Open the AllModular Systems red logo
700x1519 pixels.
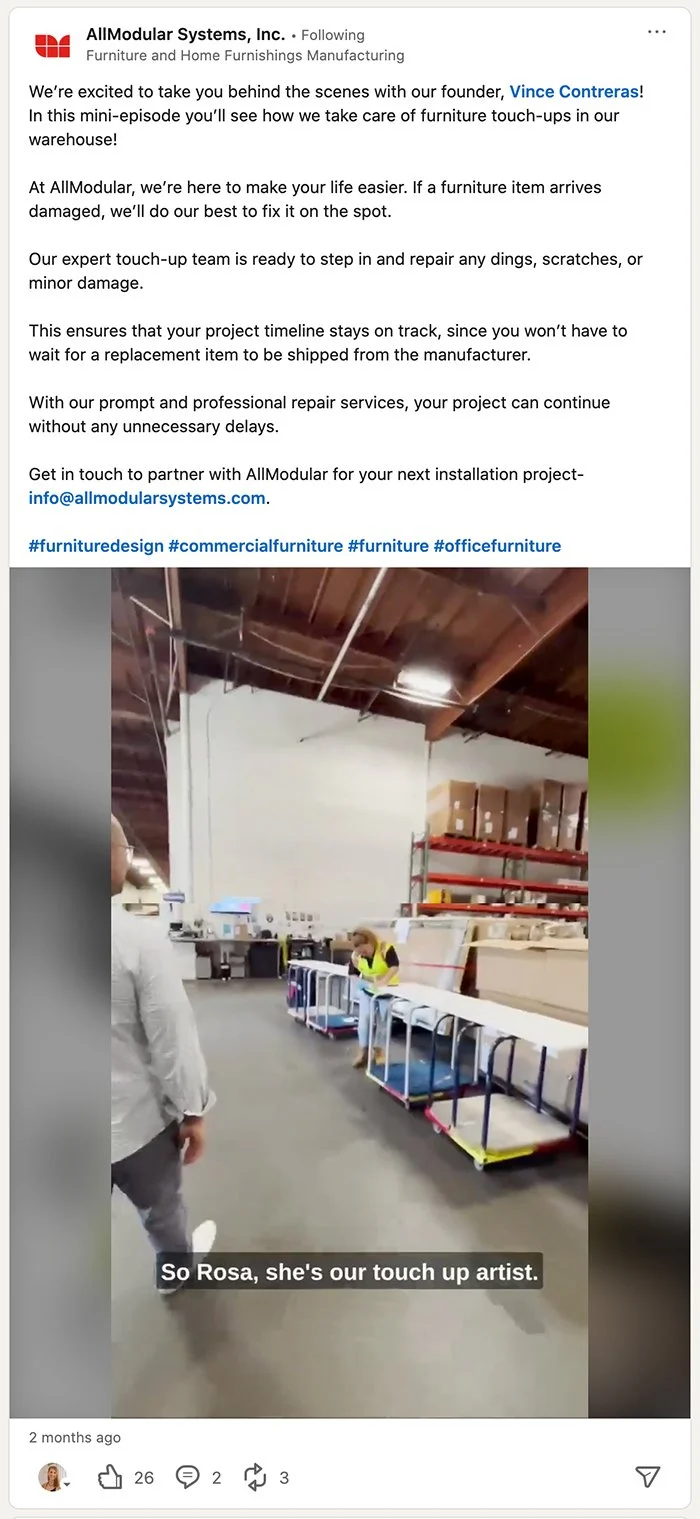tap(52, 45)
